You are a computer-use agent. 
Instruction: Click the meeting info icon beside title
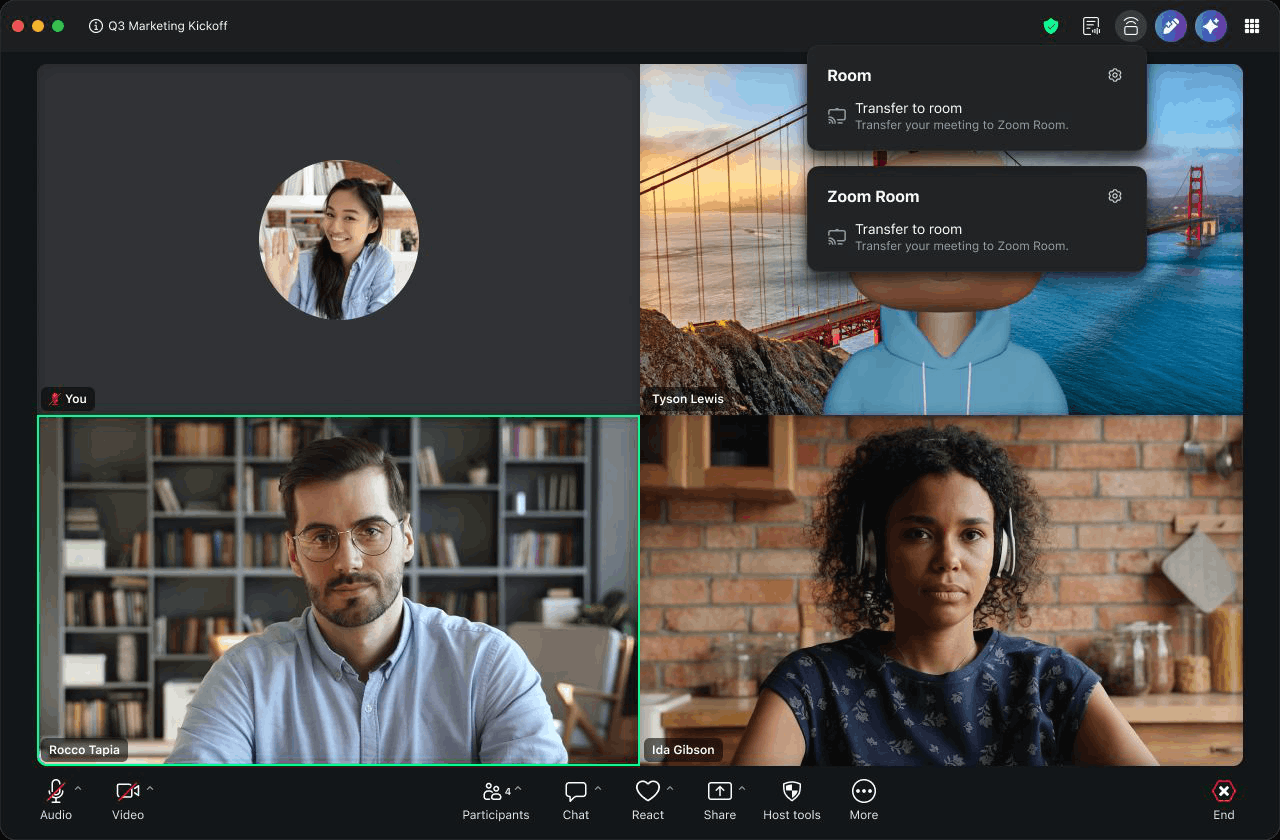tap(96, 26)
